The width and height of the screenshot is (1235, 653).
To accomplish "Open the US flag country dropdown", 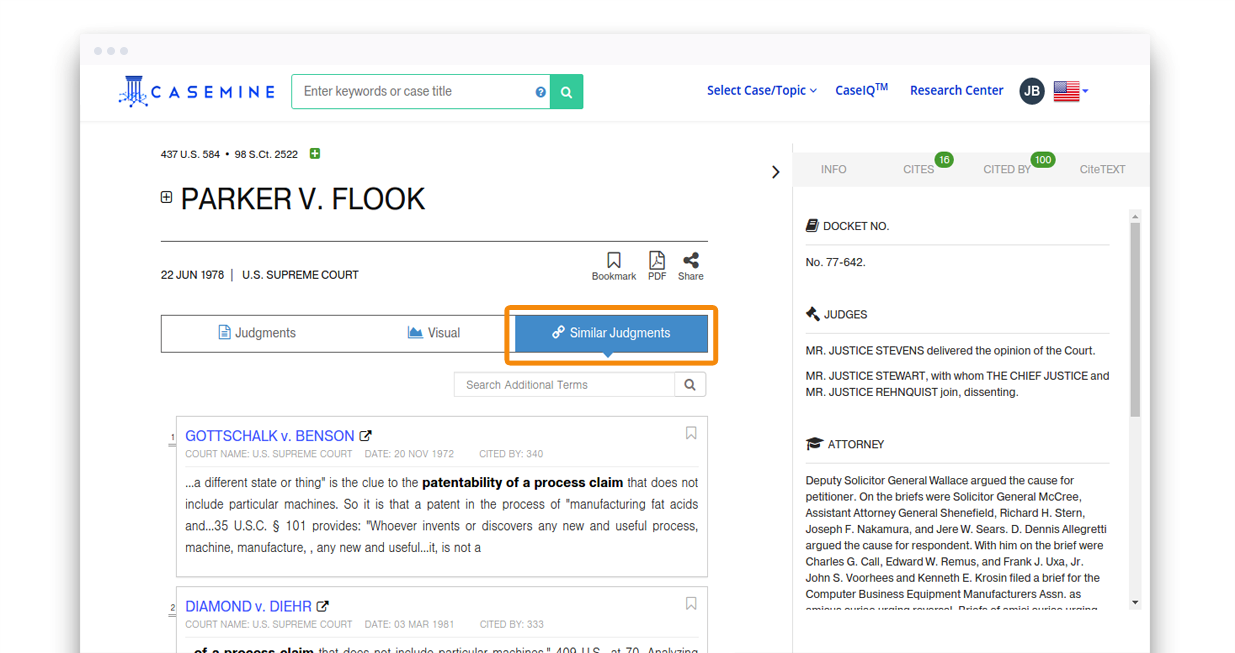I will pos(1070,91).
